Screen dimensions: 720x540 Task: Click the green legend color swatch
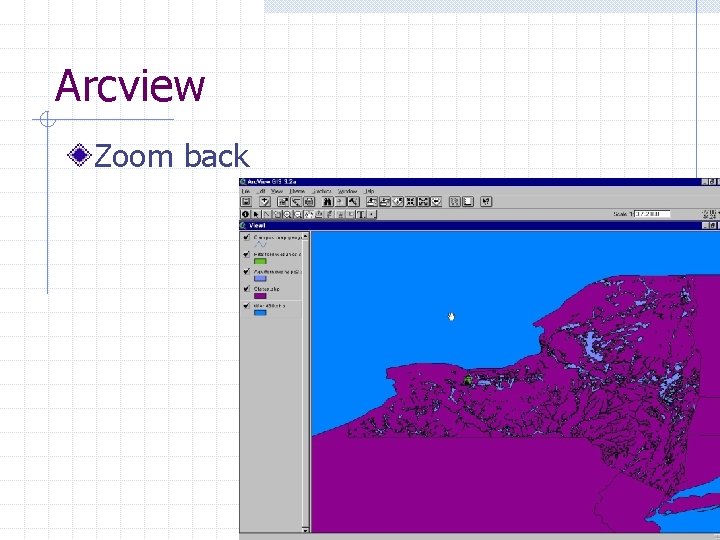(x=260, y=261)
